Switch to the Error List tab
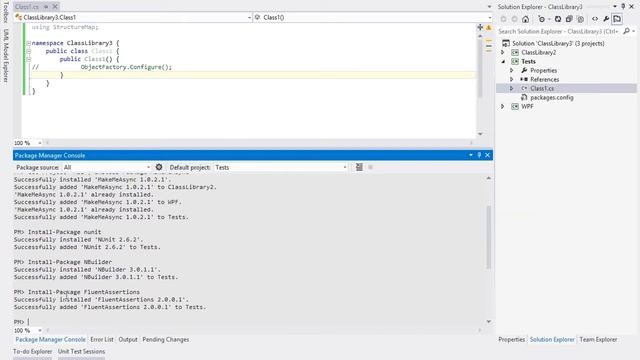 (102, 339)
